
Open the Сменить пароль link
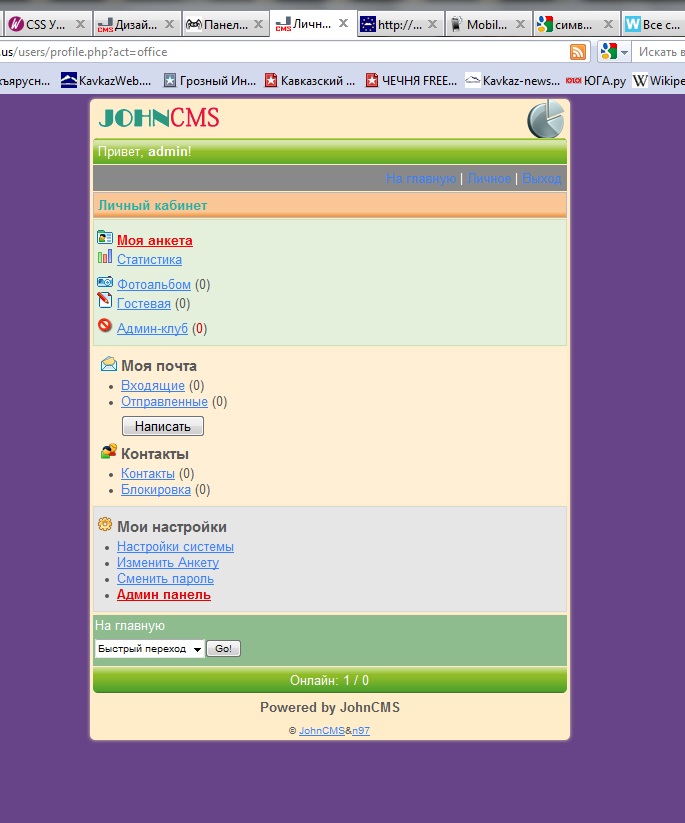tap(165, 578)
